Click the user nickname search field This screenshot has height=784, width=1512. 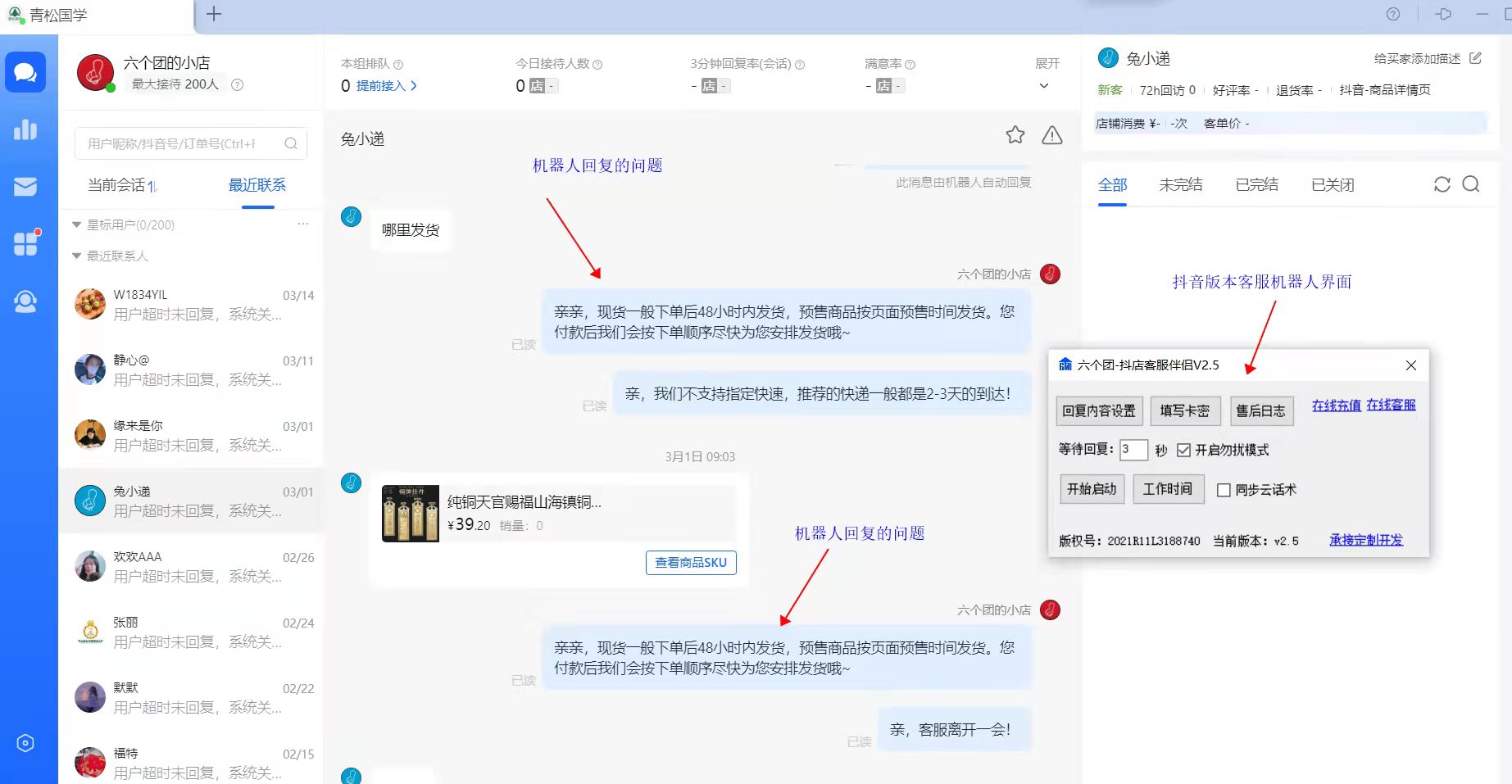click(190, 143)
